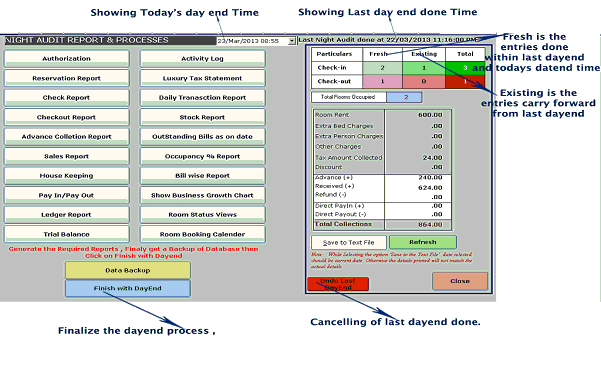
Task: Click the Other Charges label
Action: click(338, 147)
